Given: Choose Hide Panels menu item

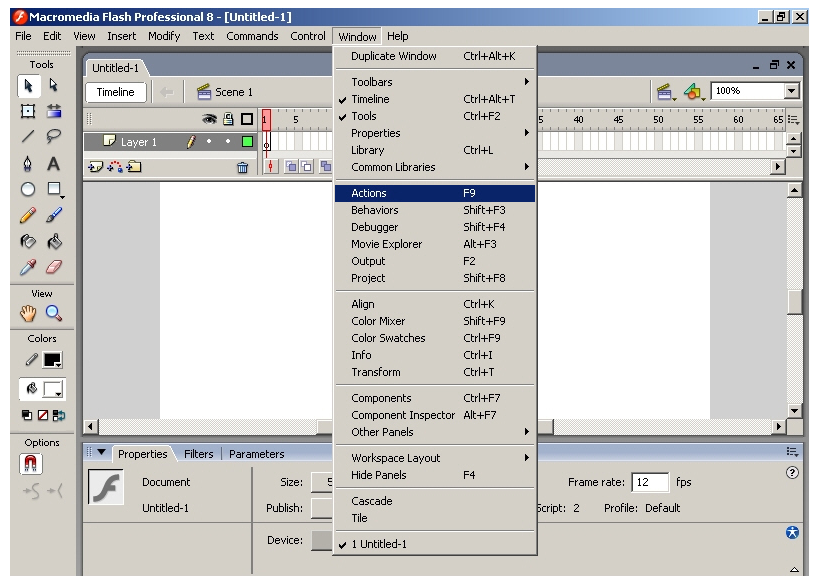Looking at the screenshot, I should (x=435, y=475).
